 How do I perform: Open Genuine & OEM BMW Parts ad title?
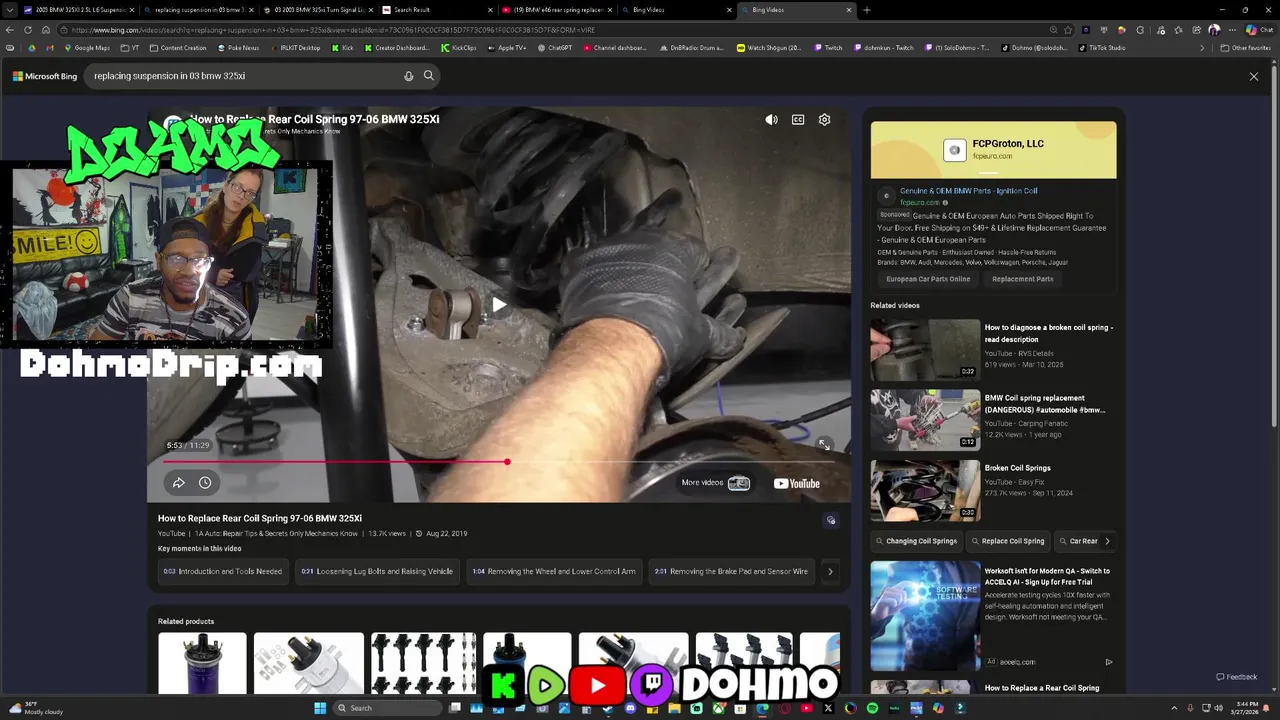point(968,191)
